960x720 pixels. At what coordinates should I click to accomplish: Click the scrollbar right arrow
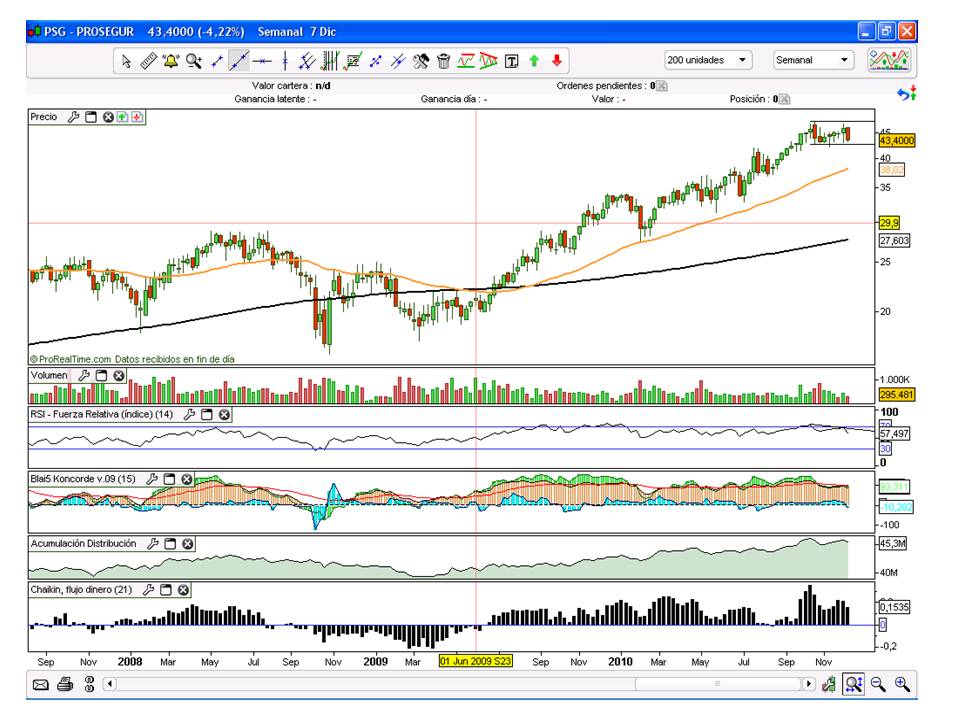pos(809,684)
